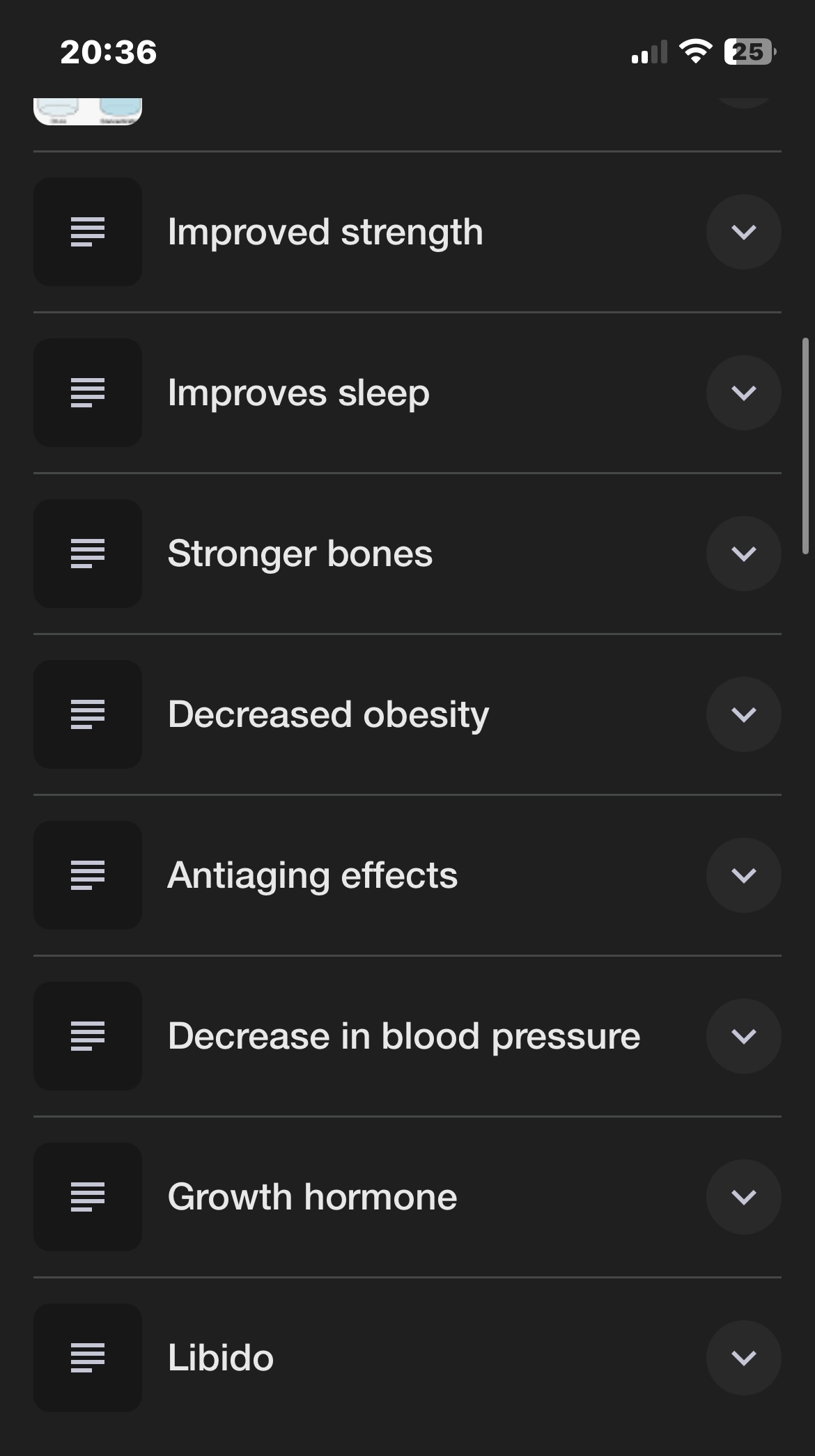This screenshot has height=1456, width=815.
Task: Expand the Libido chevron
Action: 744,1358
